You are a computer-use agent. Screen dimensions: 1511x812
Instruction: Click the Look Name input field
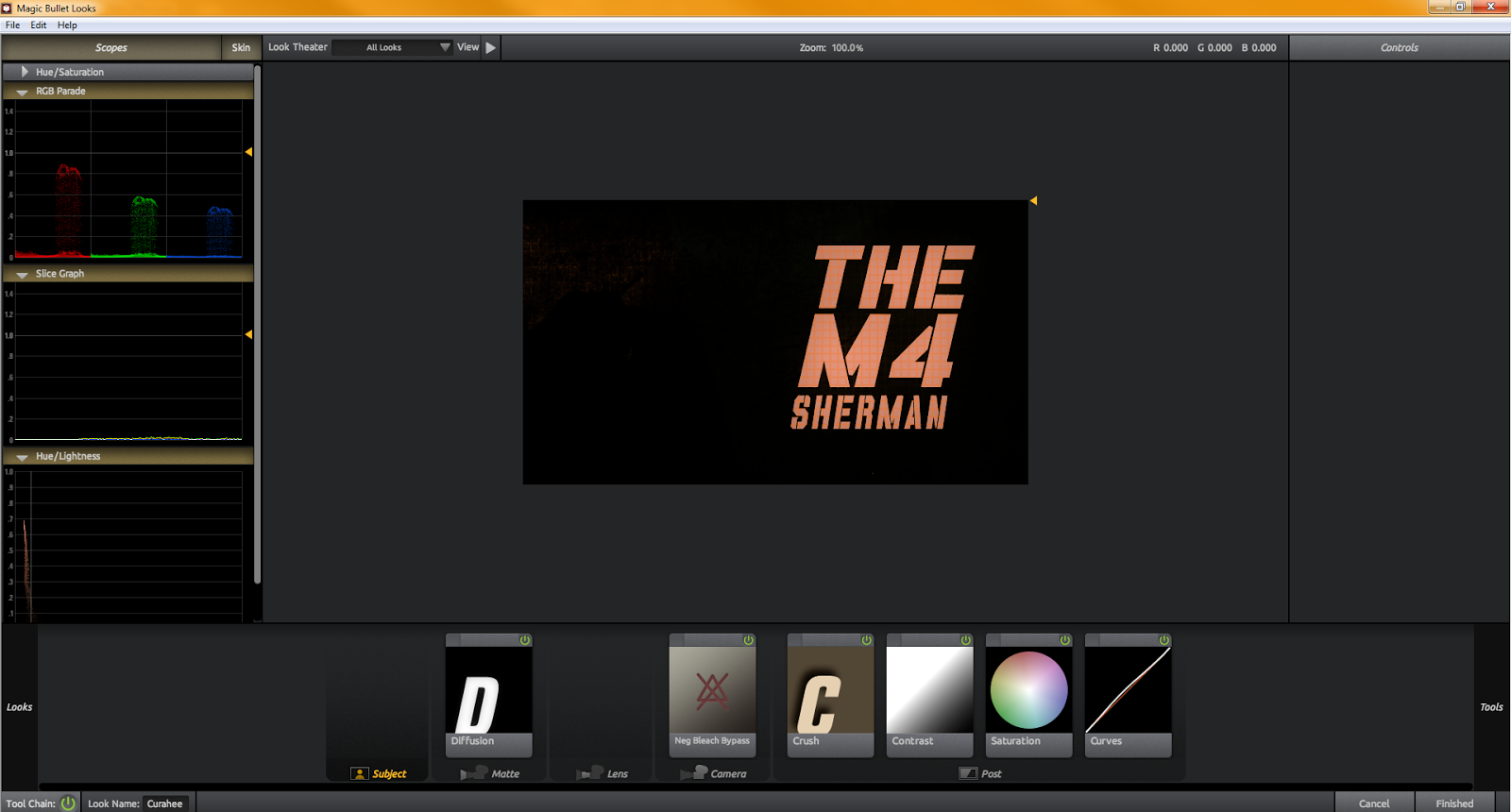[166, 804]
